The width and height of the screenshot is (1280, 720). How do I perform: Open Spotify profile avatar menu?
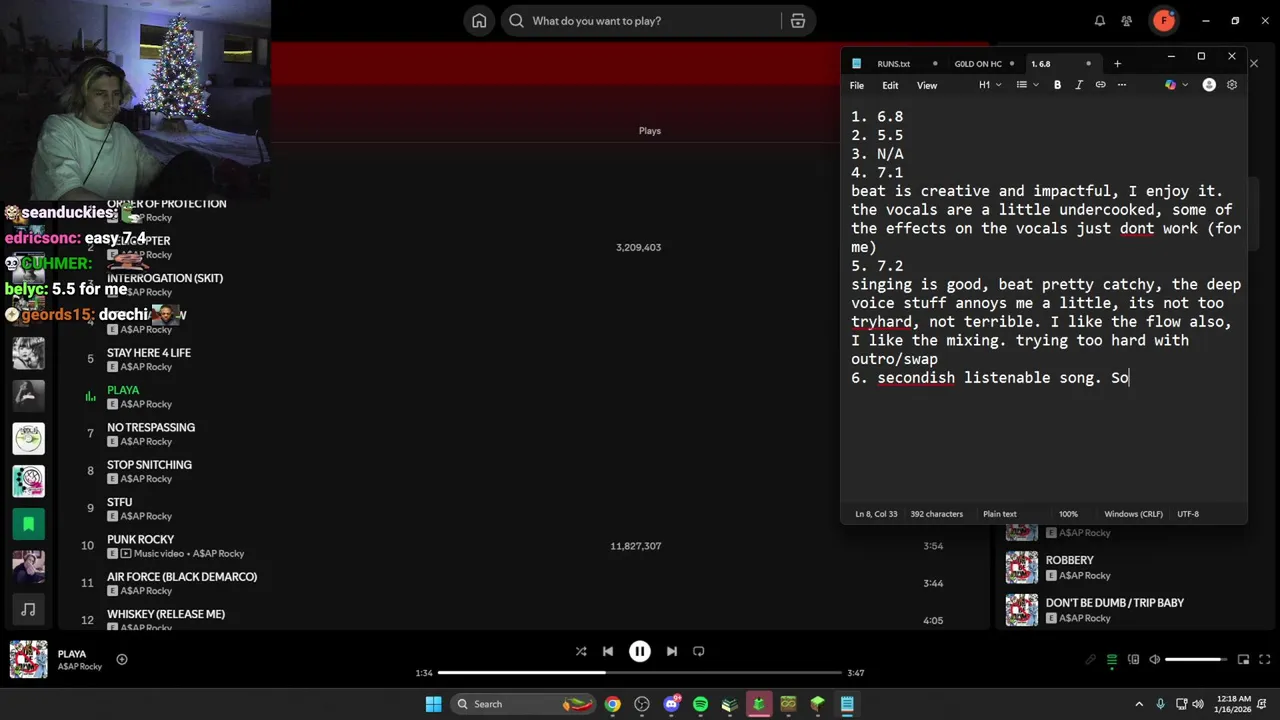(1163, 21)
